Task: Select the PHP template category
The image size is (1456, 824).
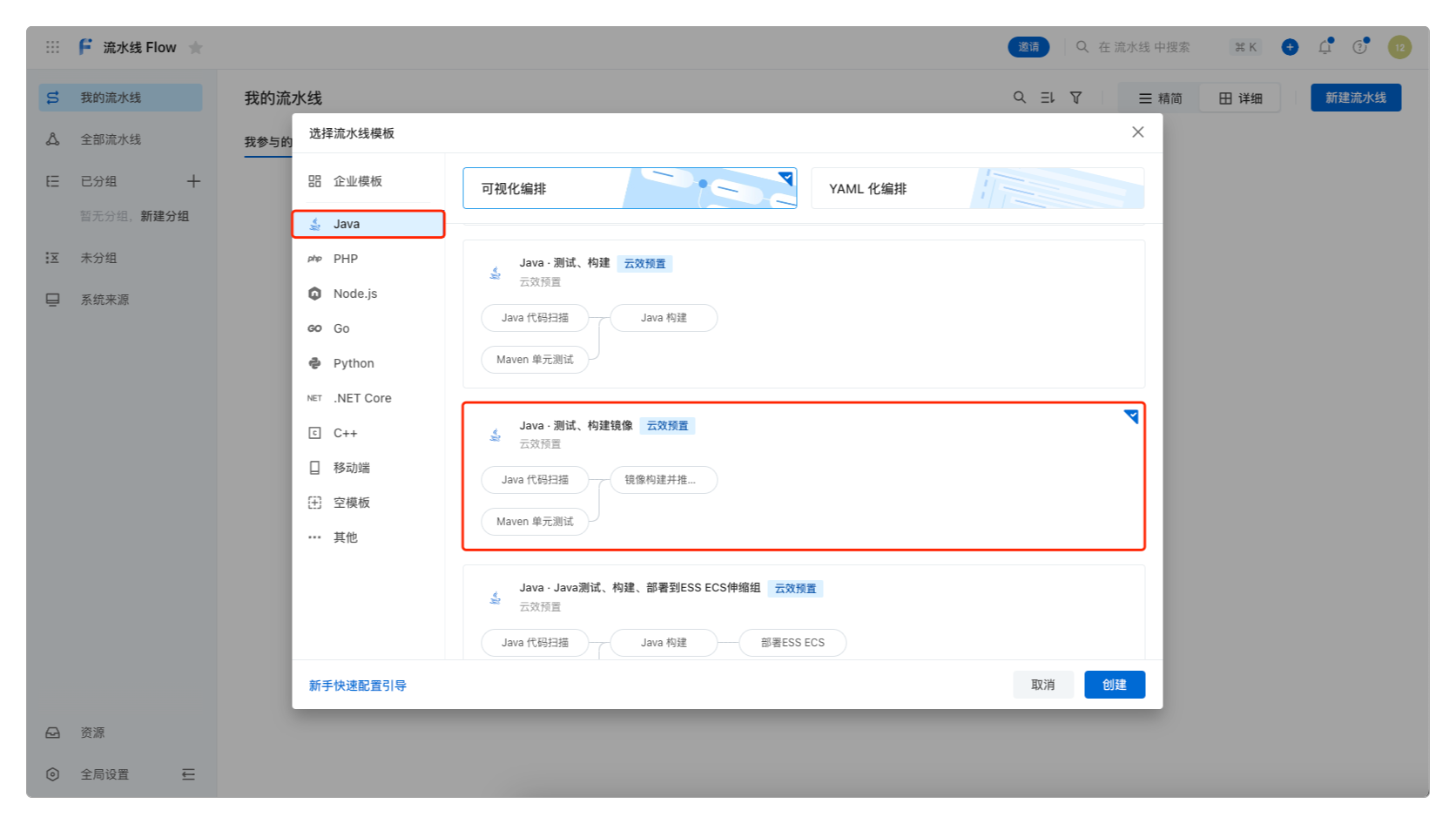Action: pyautogui.click(x=368, y=259)
